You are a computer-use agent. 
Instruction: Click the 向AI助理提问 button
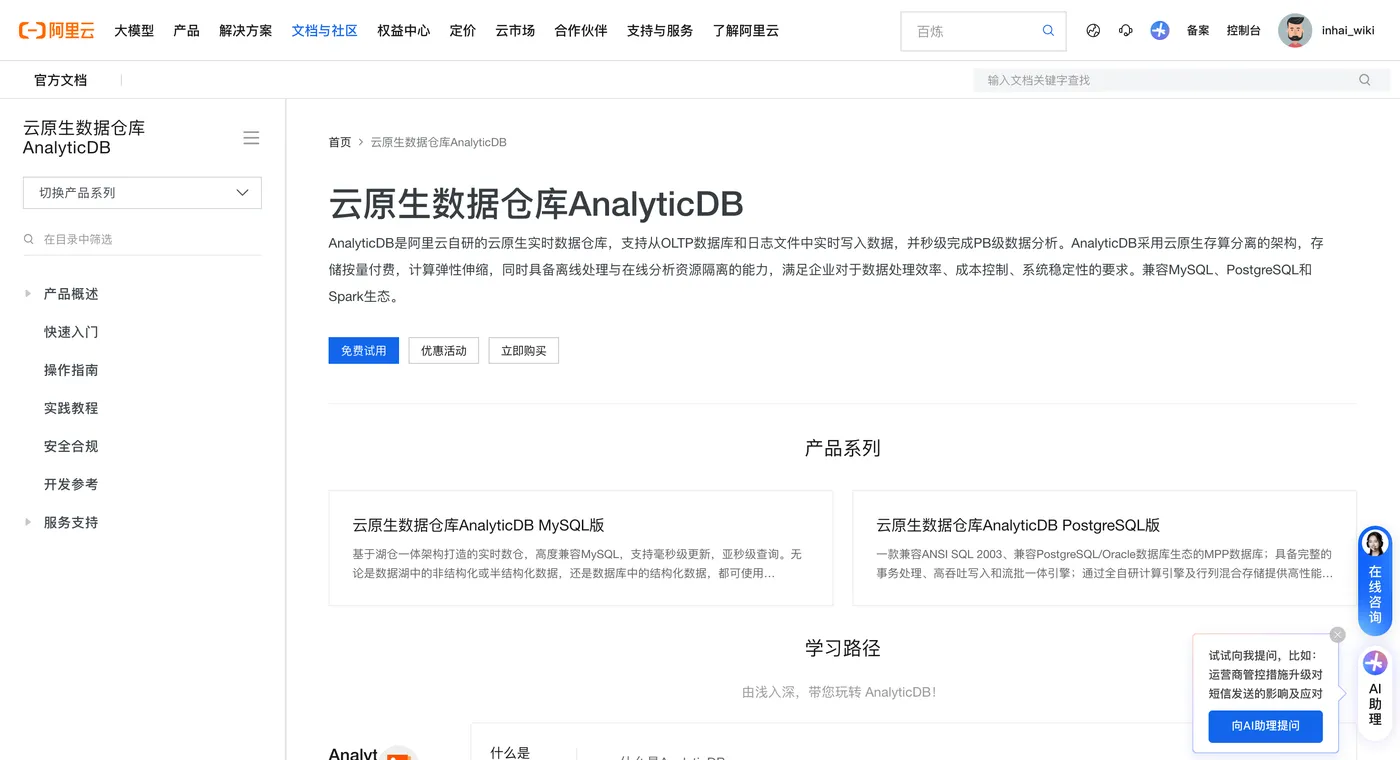tap(1266, 726)
